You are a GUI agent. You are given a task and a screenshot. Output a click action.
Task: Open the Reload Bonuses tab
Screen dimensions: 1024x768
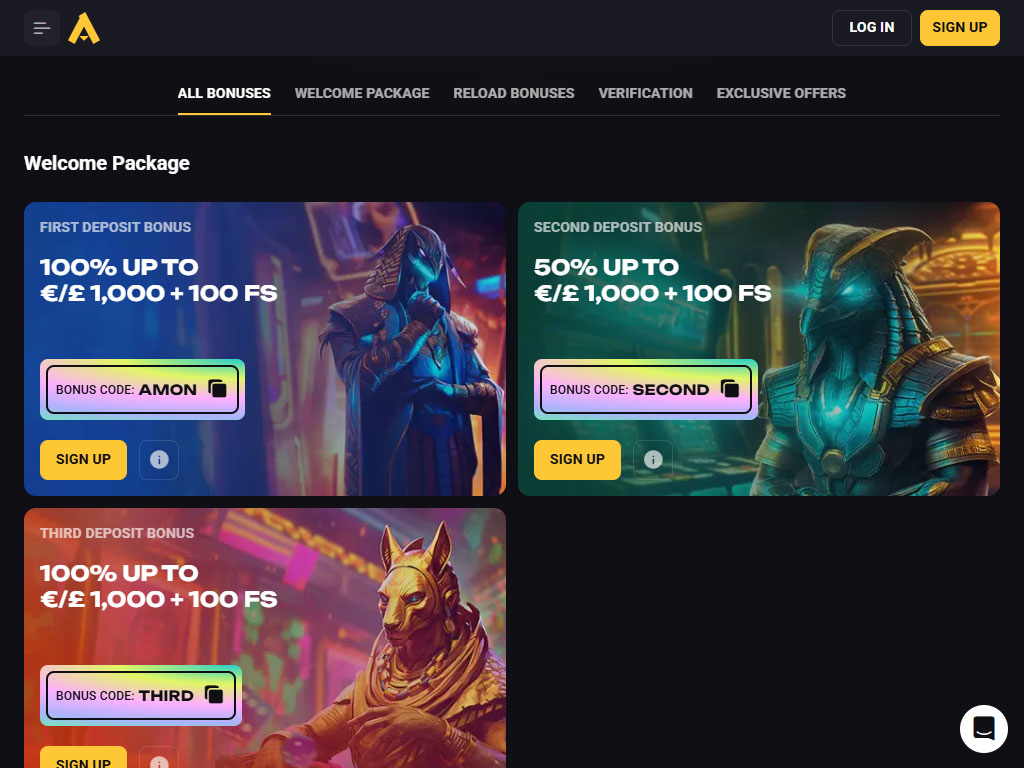pyautogui.click(x=514, y=93)
